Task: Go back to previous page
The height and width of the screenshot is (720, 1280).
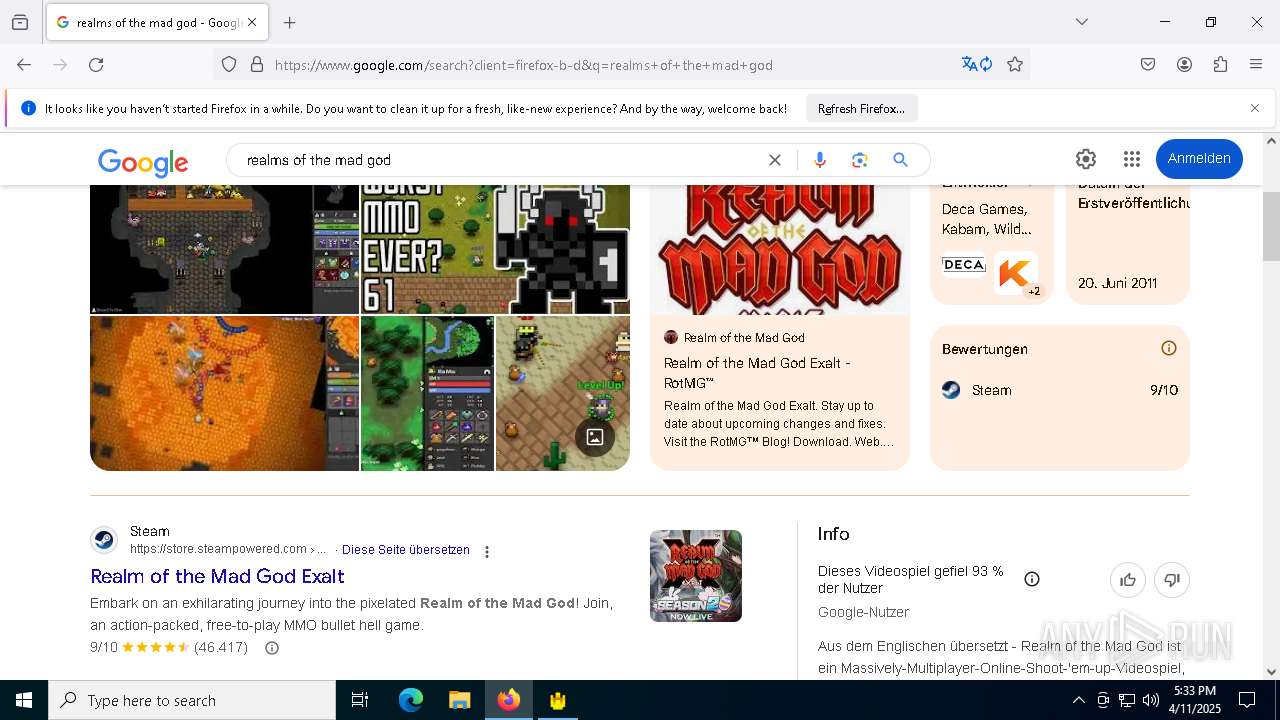Action: click(24, 65)
